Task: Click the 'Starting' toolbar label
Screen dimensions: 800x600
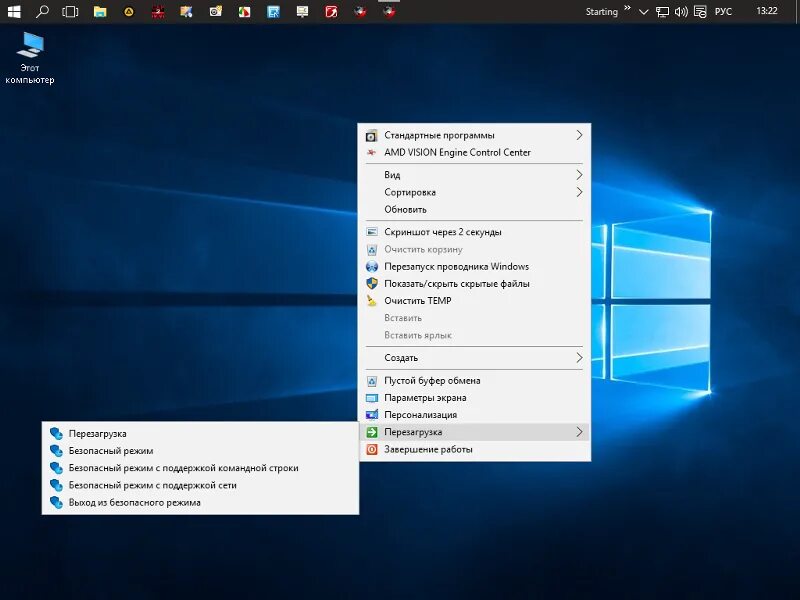Action: pyautogui.click(x=602, y=12)
